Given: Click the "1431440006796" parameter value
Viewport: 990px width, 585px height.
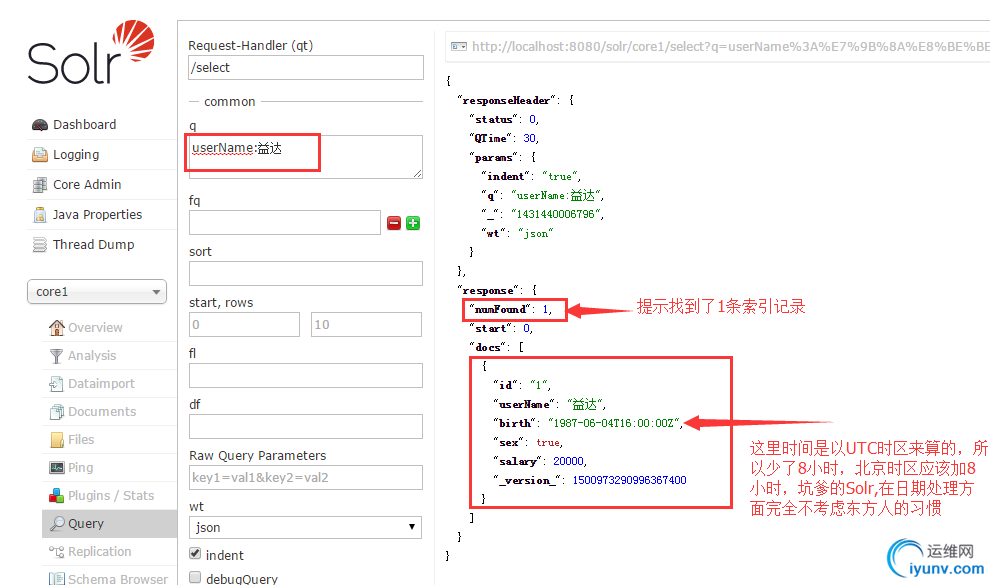Looking at the screenshot, I should pos(556,214).
